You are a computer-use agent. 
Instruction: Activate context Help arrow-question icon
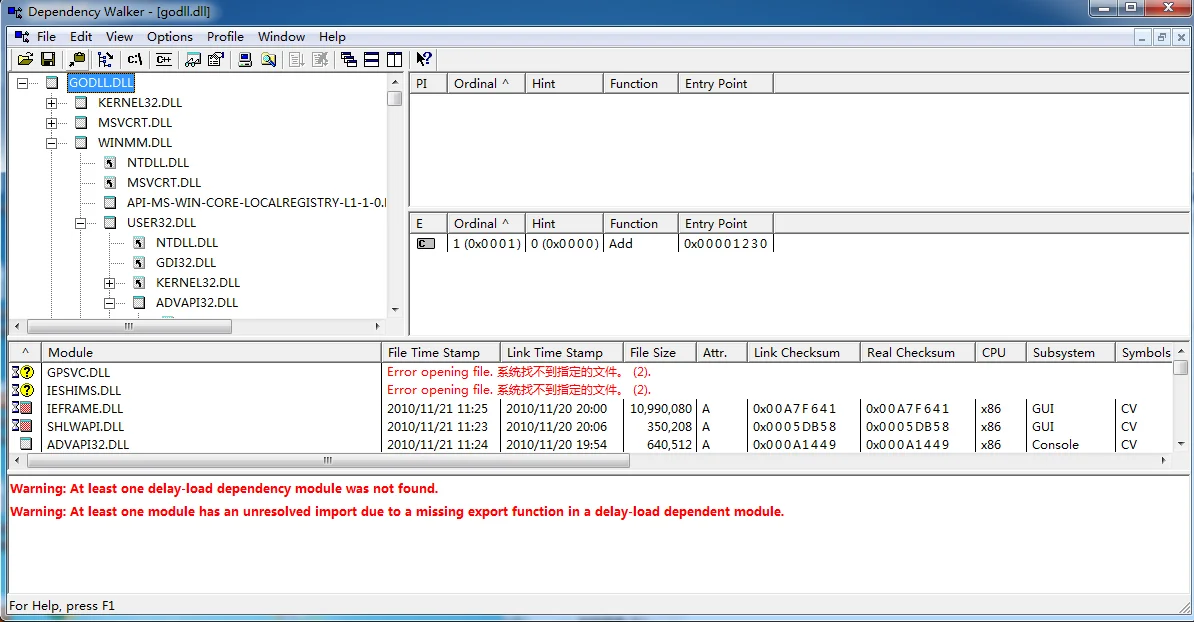[x=424, y=59]
